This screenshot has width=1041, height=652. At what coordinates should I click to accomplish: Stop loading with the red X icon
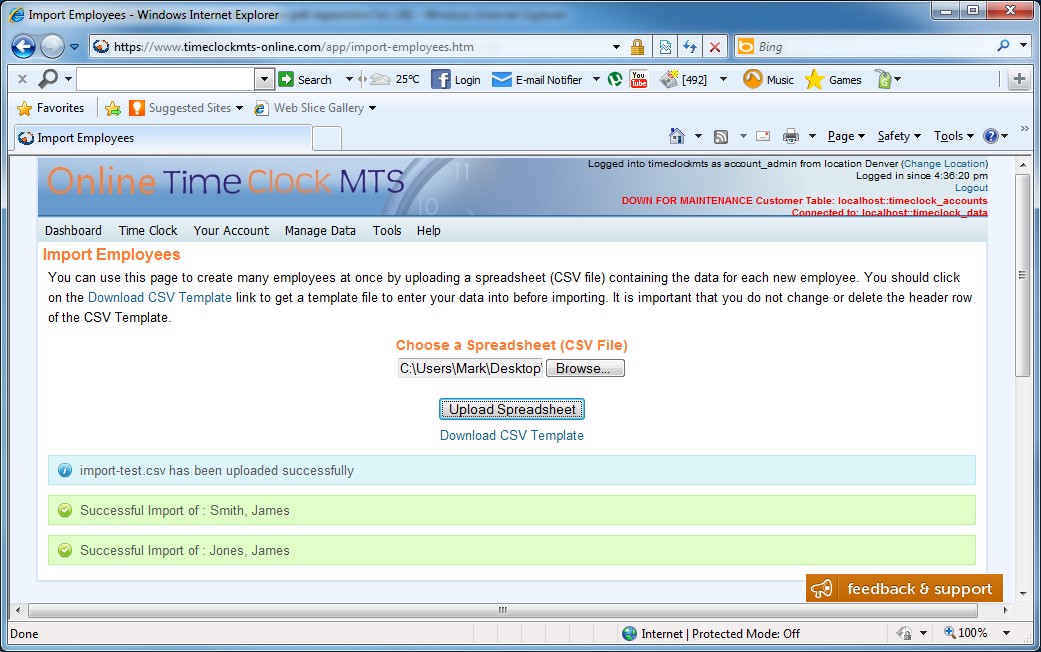coord(715,46)
